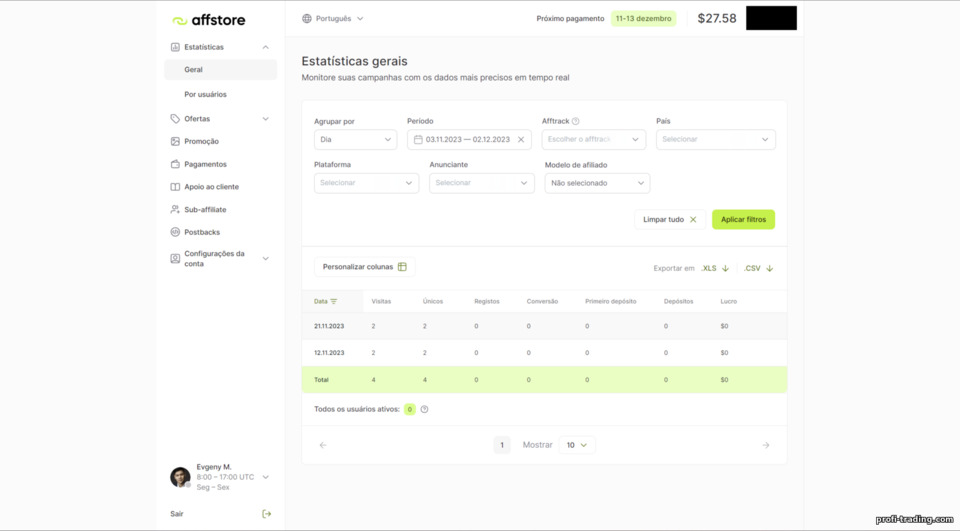Click the Promoção image icon
This screenshot has height=531, width=960.
pyautogui.click(x=175, y=141)
